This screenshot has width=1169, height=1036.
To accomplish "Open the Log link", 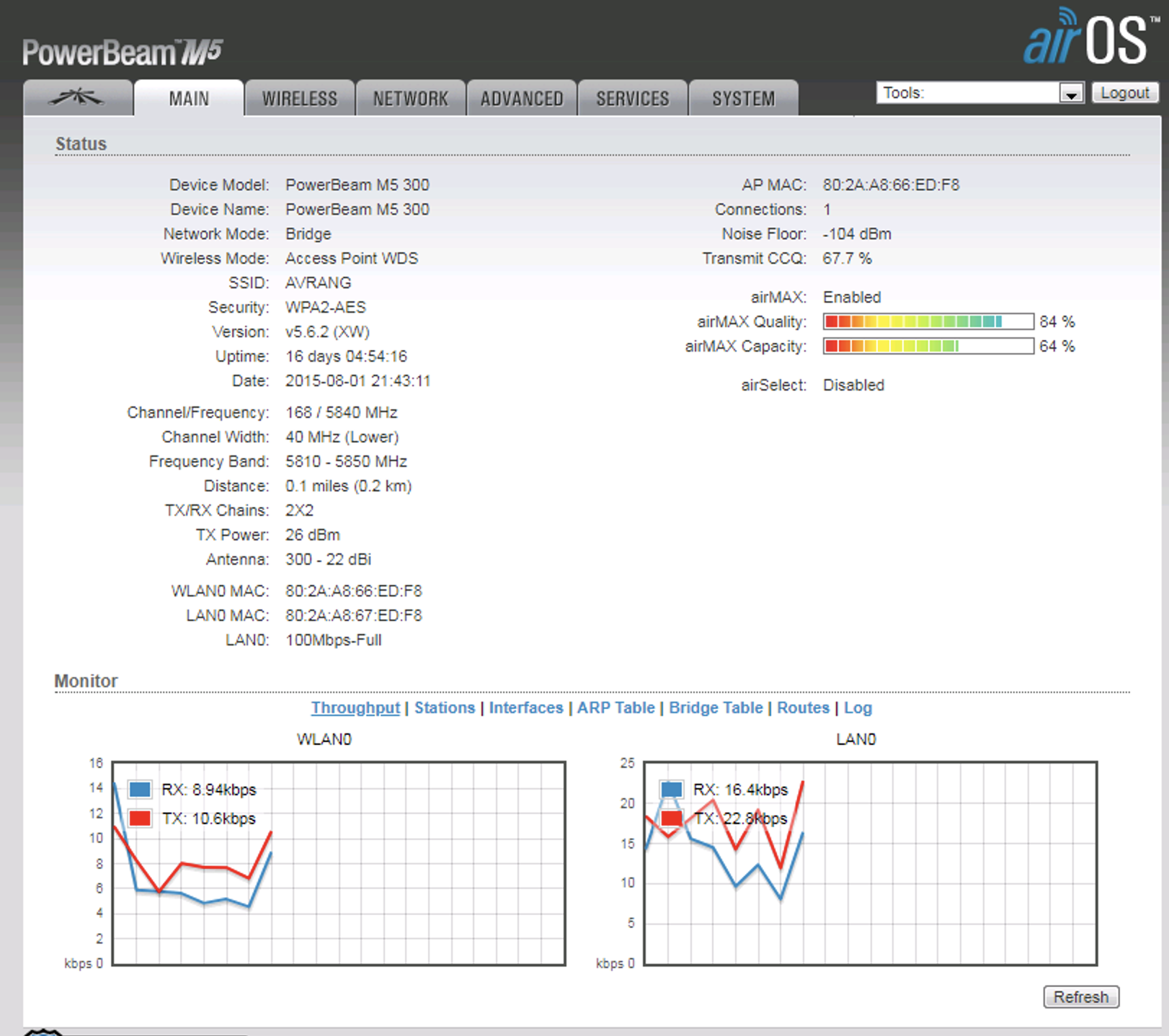I will tap(858, 707).
